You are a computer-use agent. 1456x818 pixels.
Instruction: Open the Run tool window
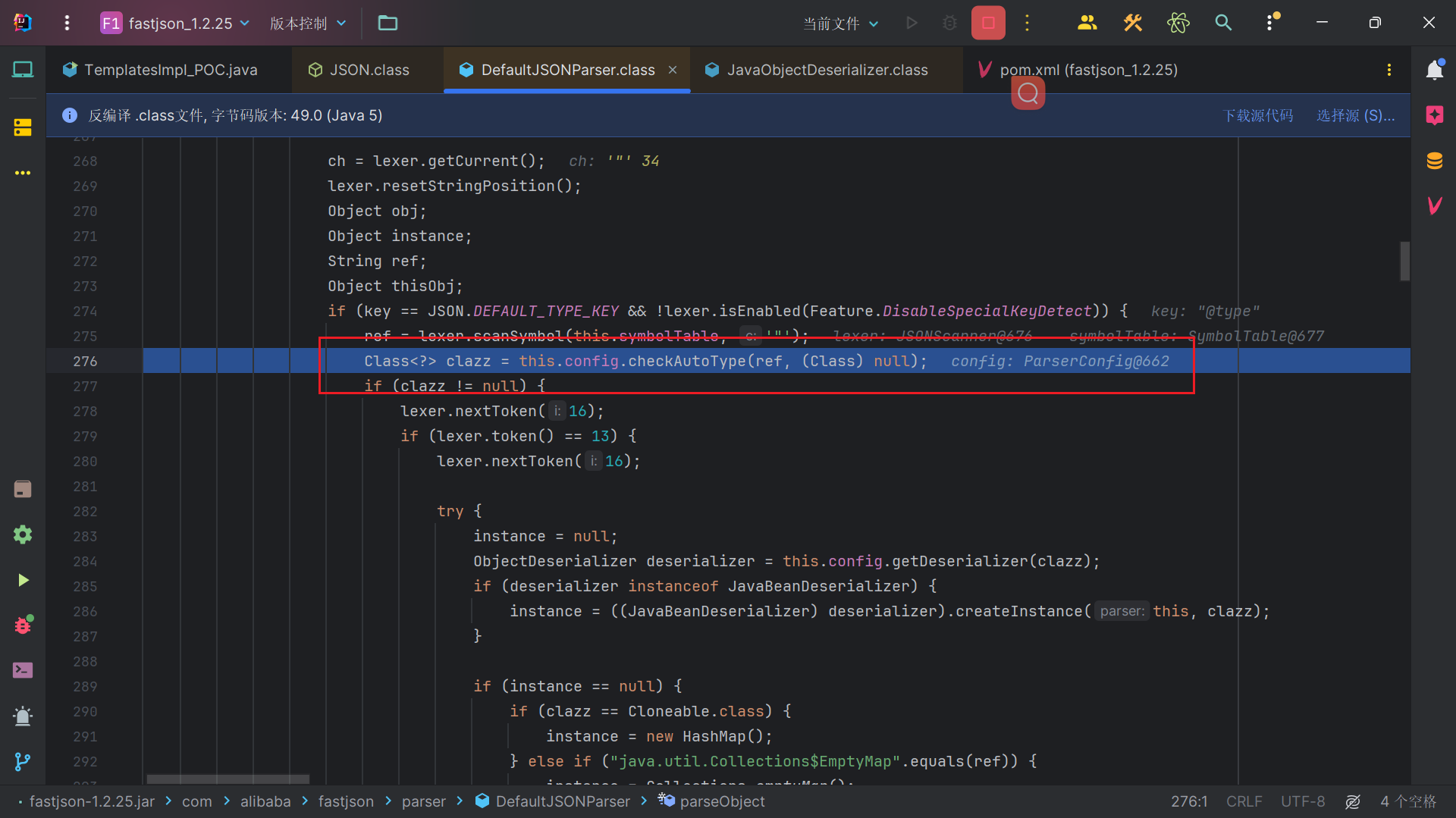coord(23,580)
